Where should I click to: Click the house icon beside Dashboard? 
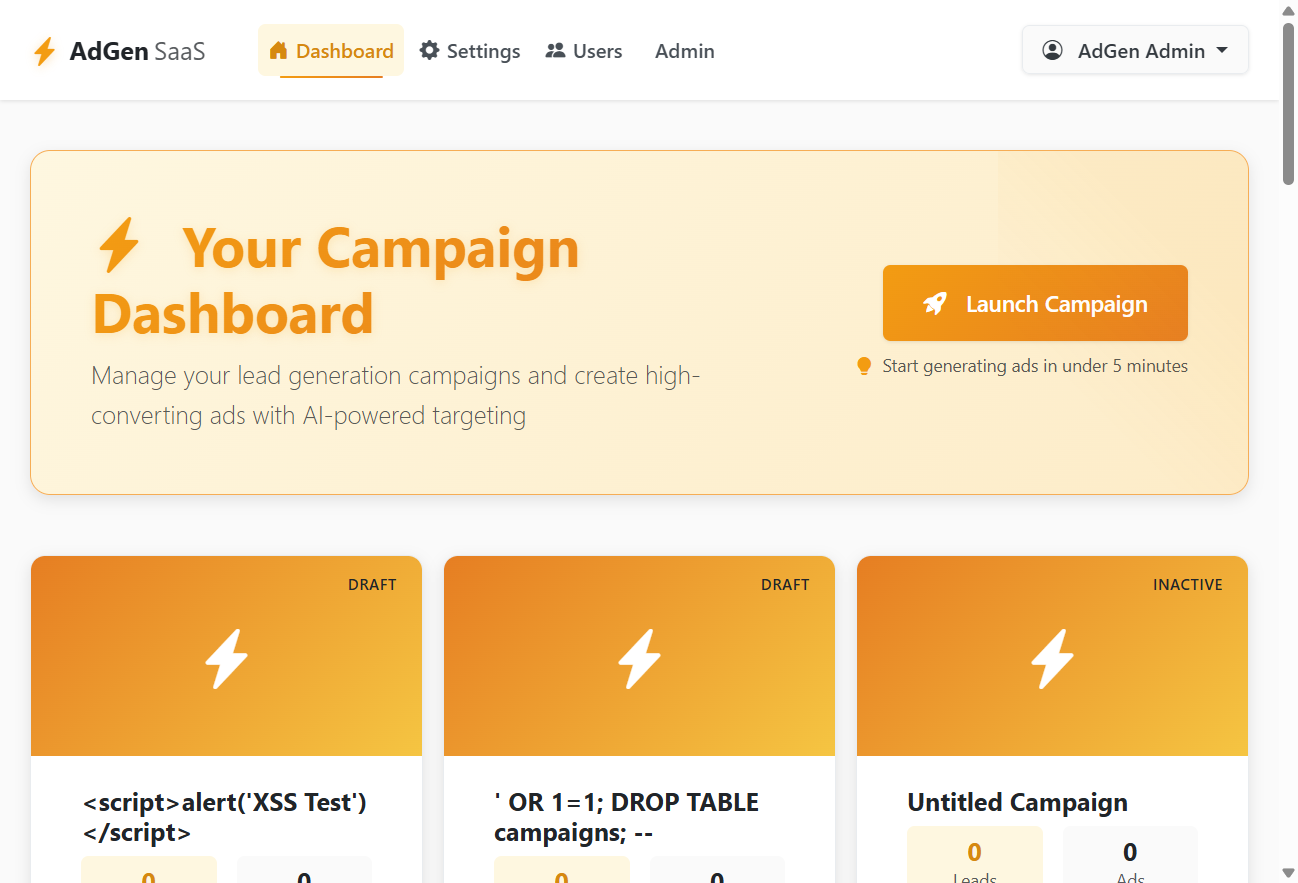pyautogui.click(x=278, y=50)
